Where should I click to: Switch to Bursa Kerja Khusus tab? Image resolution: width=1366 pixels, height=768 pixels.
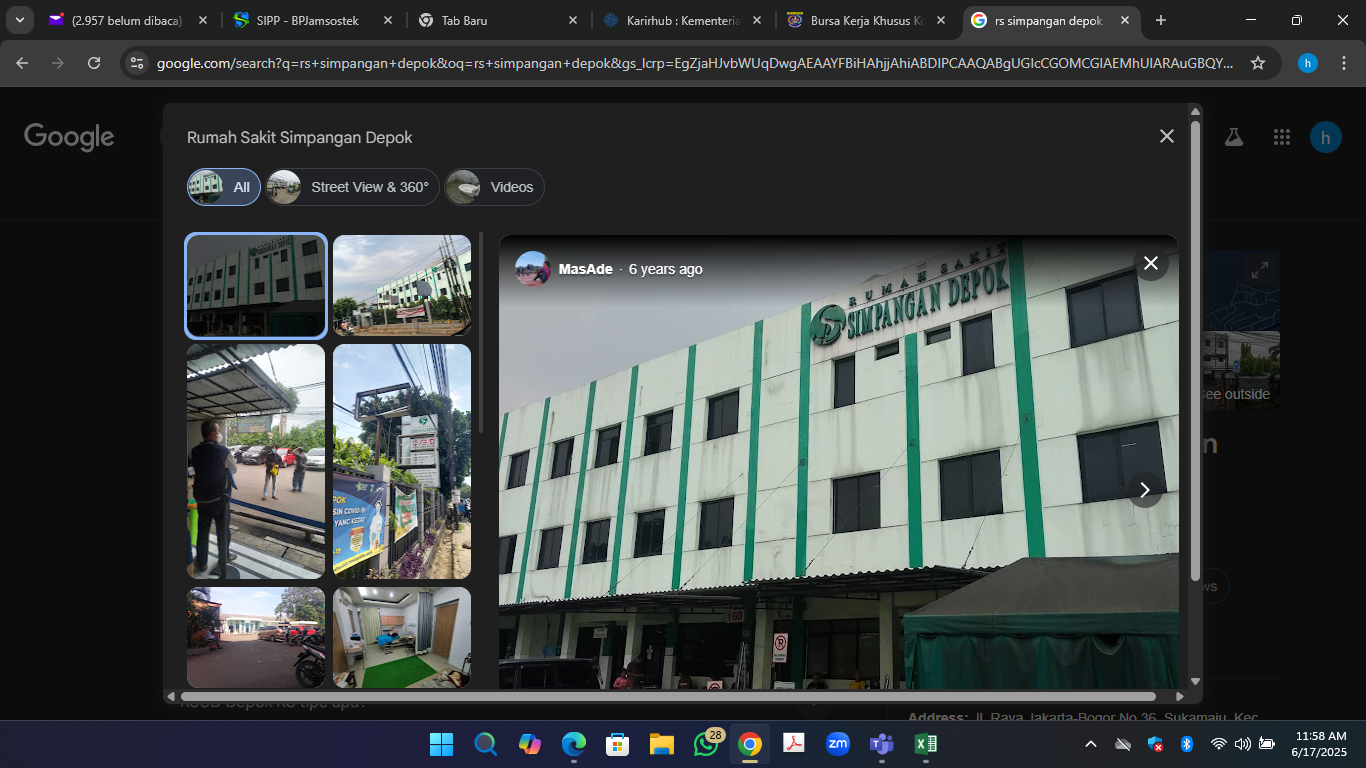867,20
